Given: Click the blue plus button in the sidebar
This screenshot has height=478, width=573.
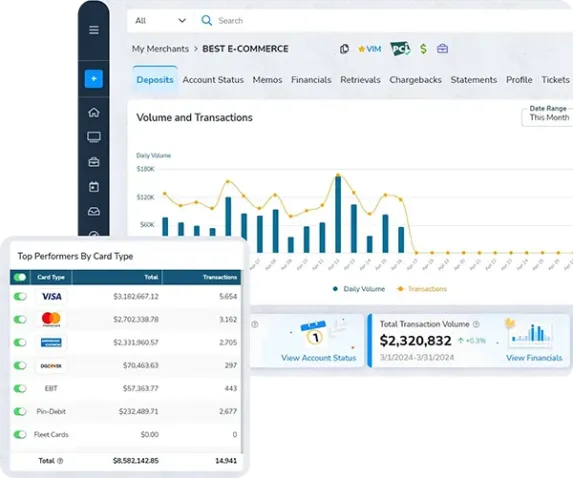Looking at the screenshot, I should point(94,79).
